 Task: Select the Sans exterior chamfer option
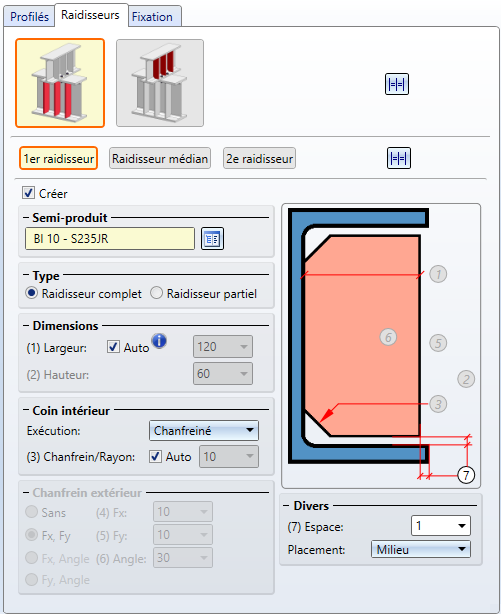pyautogui.click(x=31, y=512)
